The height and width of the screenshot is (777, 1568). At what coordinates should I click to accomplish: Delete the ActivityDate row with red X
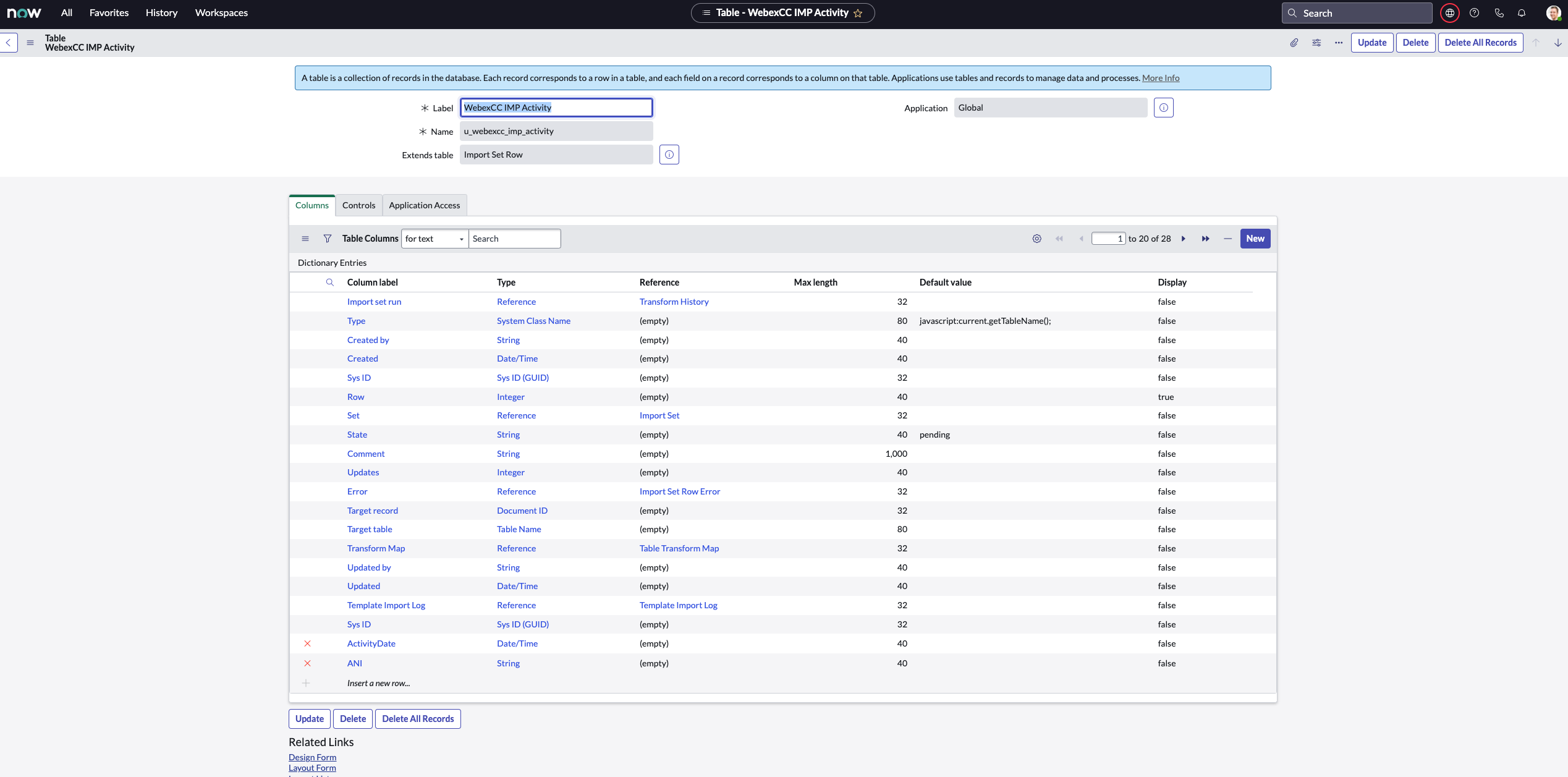pos(307,643)
